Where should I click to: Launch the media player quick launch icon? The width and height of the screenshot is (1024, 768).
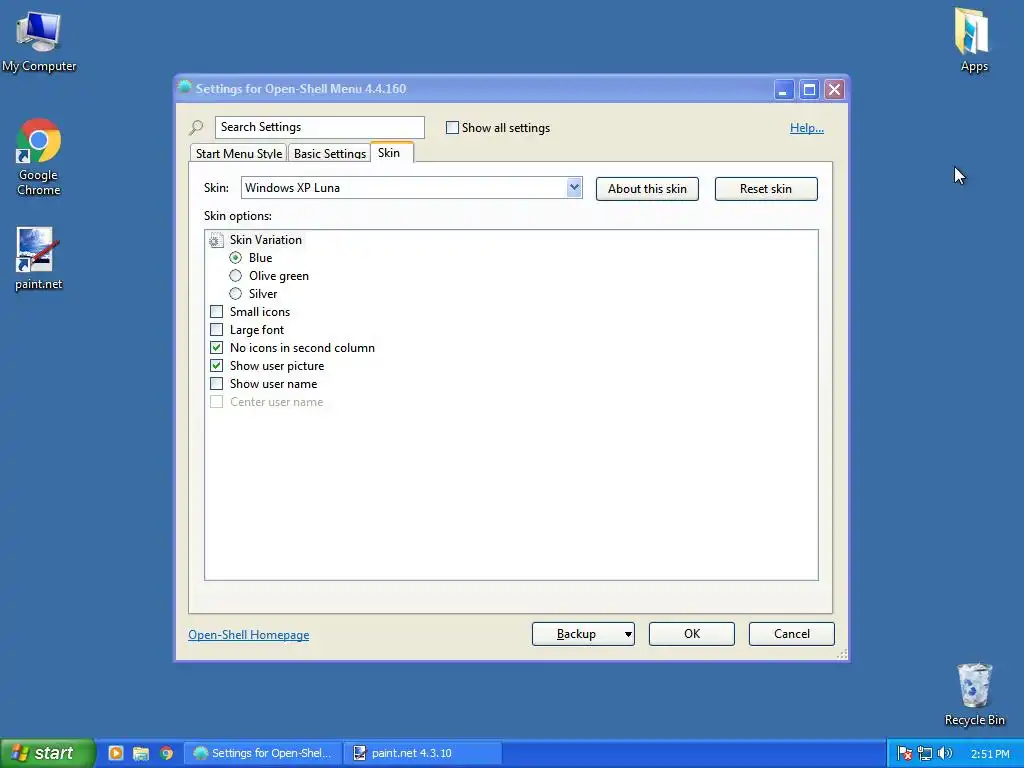(116, 753)
